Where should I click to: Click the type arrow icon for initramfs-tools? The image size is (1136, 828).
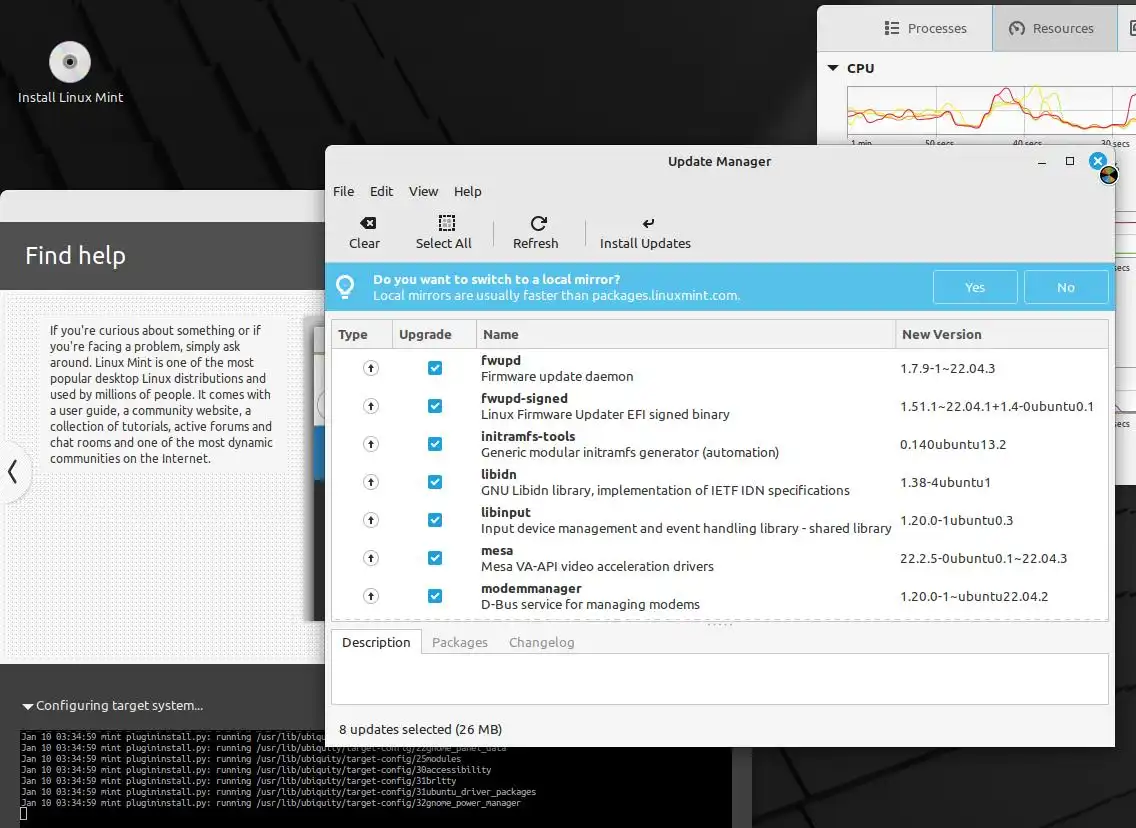tap(371, 444)
